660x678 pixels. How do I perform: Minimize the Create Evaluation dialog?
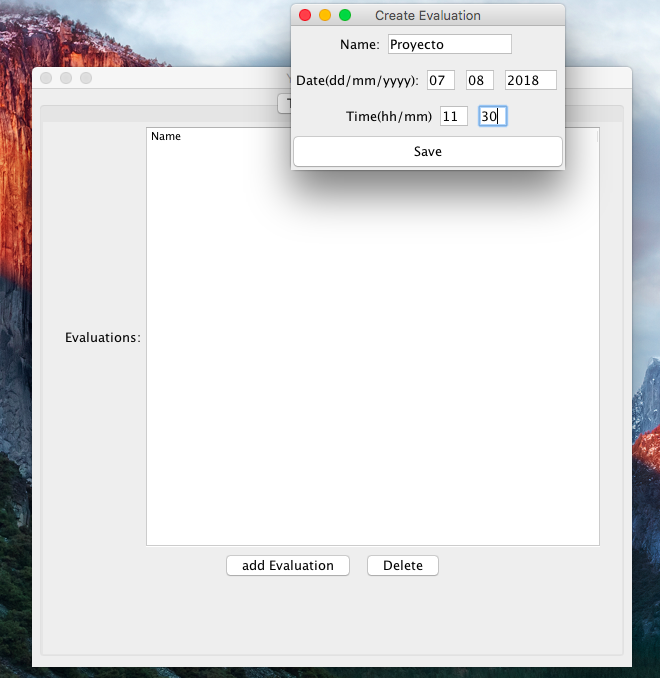(x=325, y=15)
